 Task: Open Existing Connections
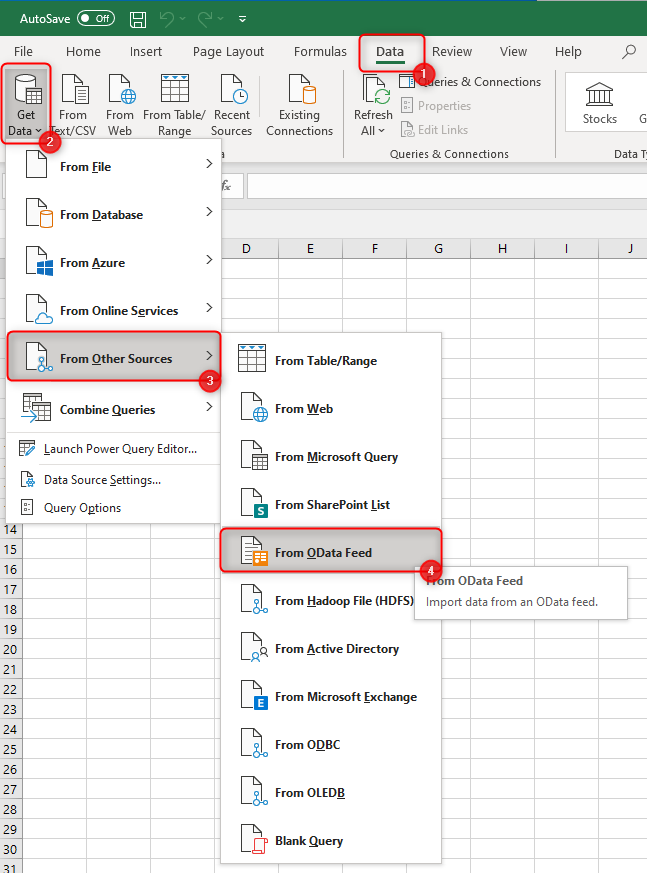[x=300, y=105]
